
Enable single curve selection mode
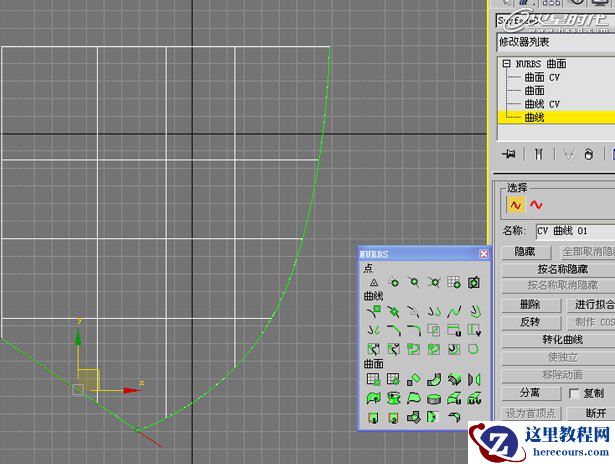tap(515, 205)
